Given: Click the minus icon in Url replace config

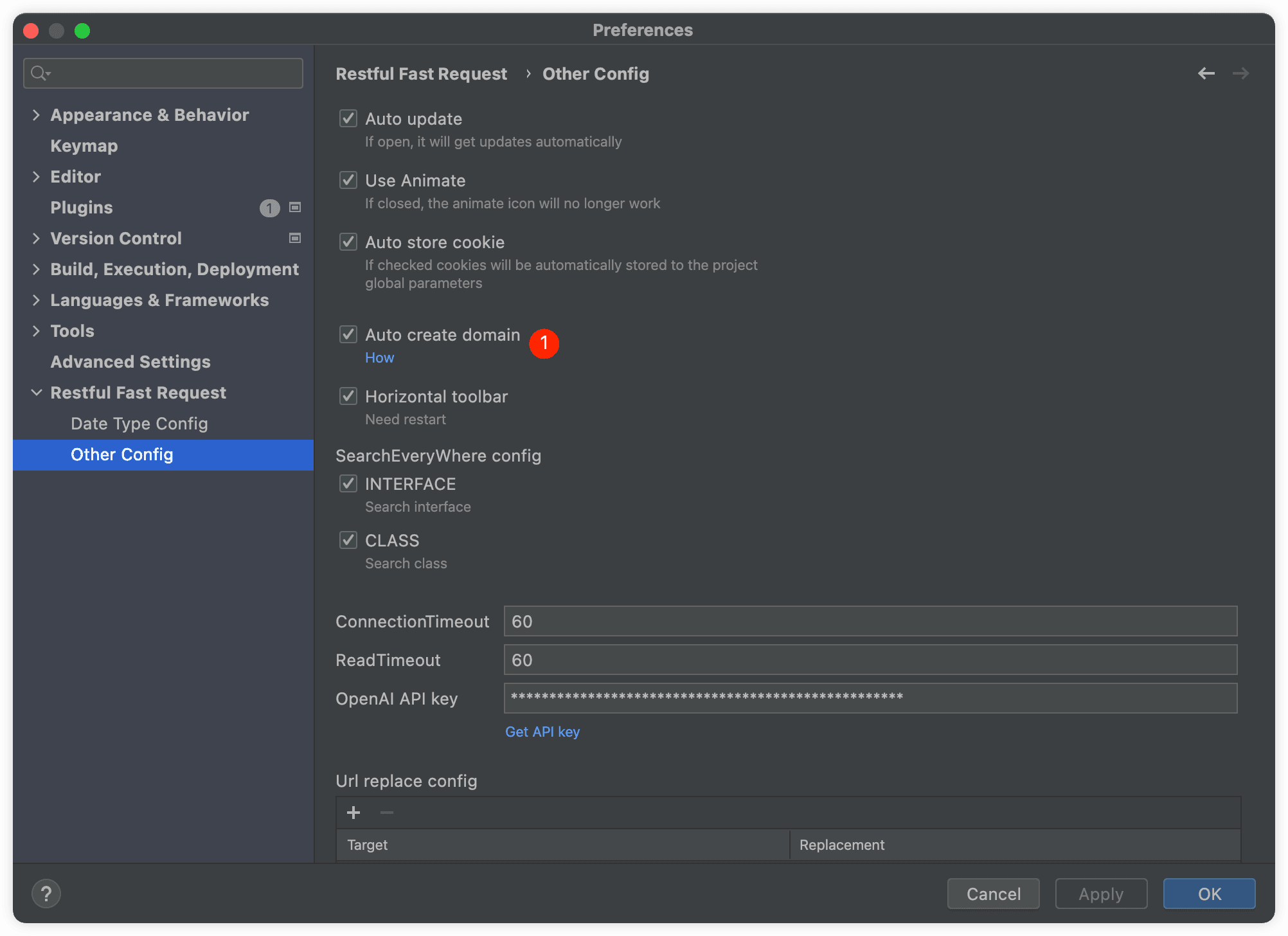Looking at the screenshot, I should 387,813.
